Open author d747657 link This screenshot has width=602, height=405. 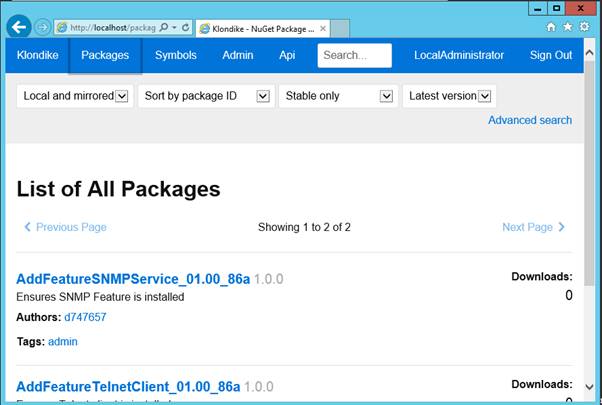[85, 317]
